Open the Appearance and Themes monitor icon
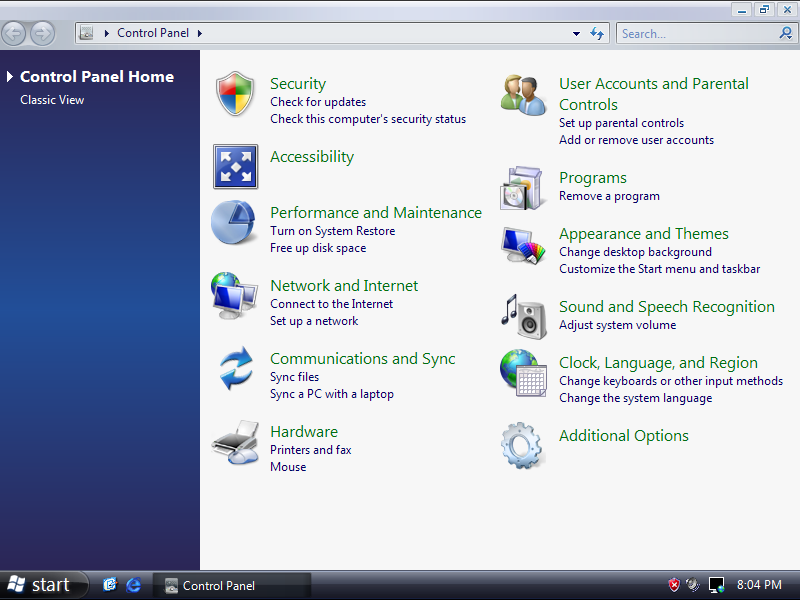 coord(523,245)
